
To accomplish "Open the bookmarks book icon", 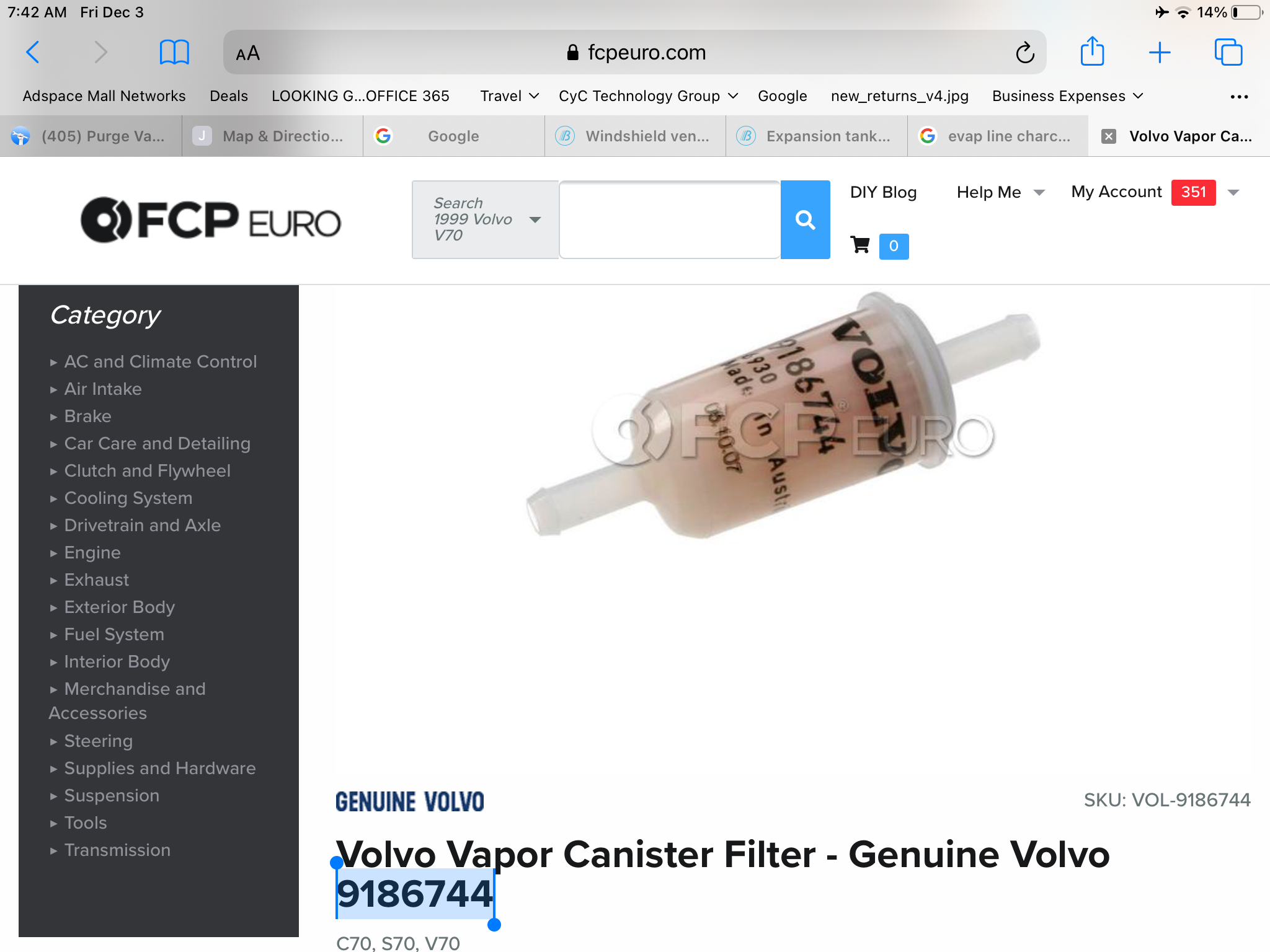I will click(x=174, y=53).
